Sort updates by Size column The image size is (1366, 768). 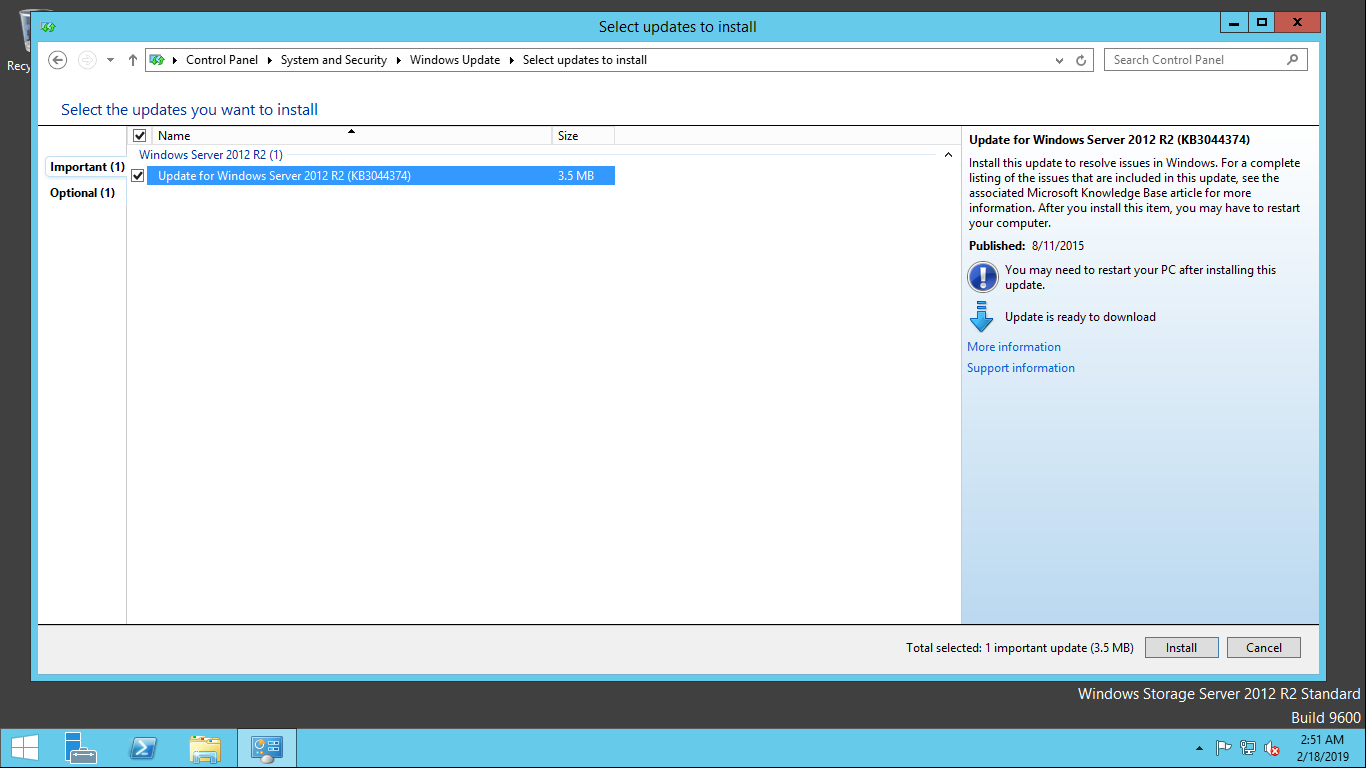click(x=583, y=135)
